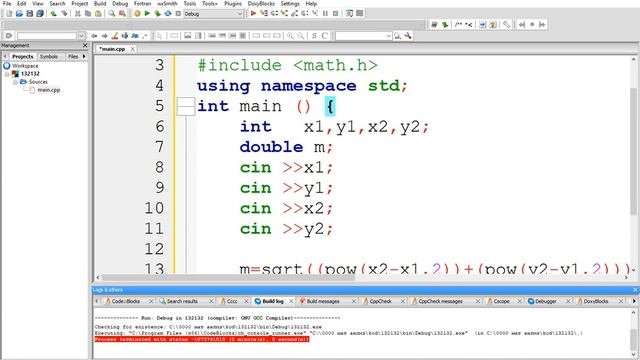
Task: Save the current file with the Save icon
Action: point(29,13)
